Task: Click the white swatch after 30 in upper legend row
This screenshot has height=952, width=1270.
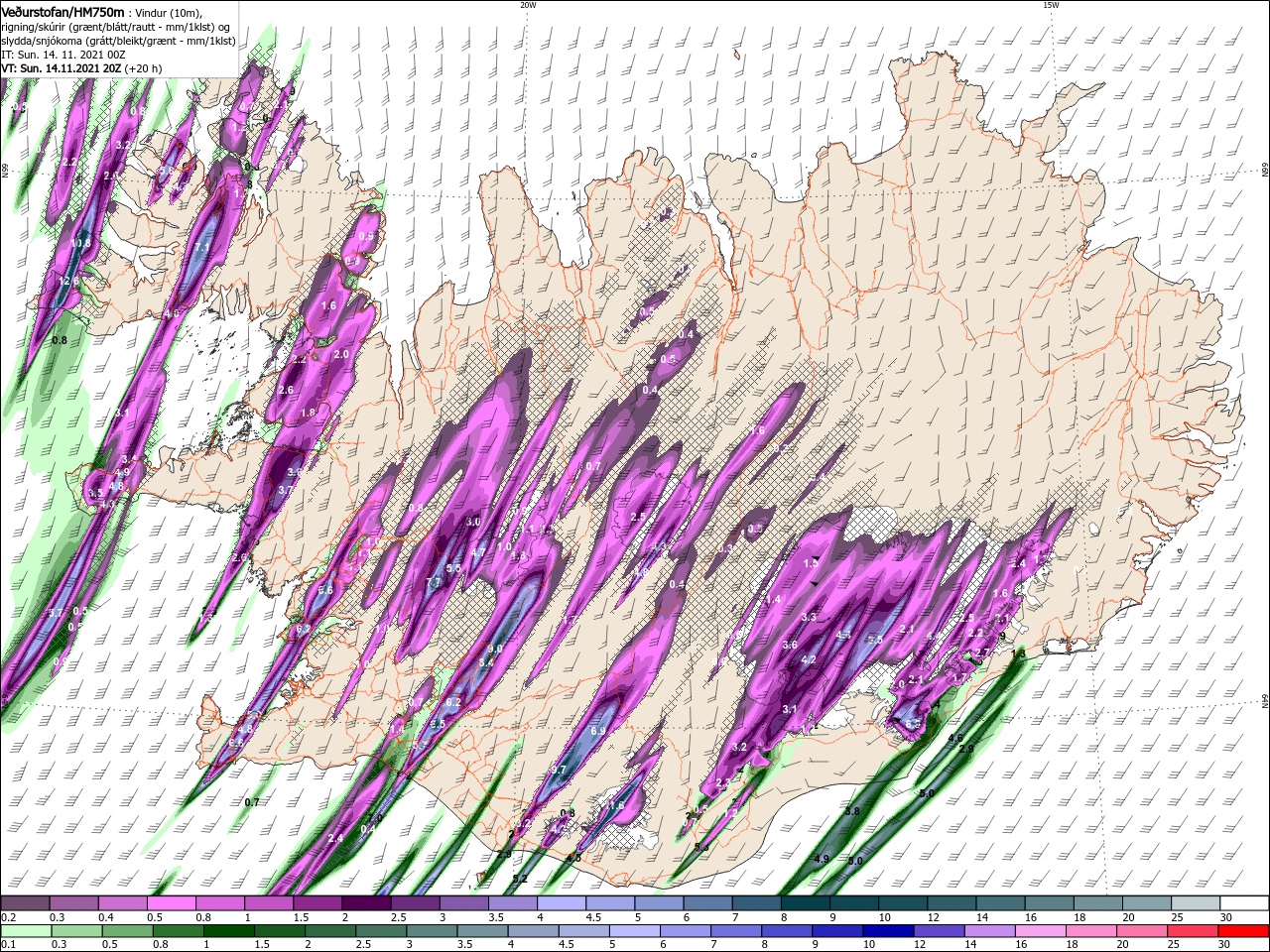Action: 1244,903
